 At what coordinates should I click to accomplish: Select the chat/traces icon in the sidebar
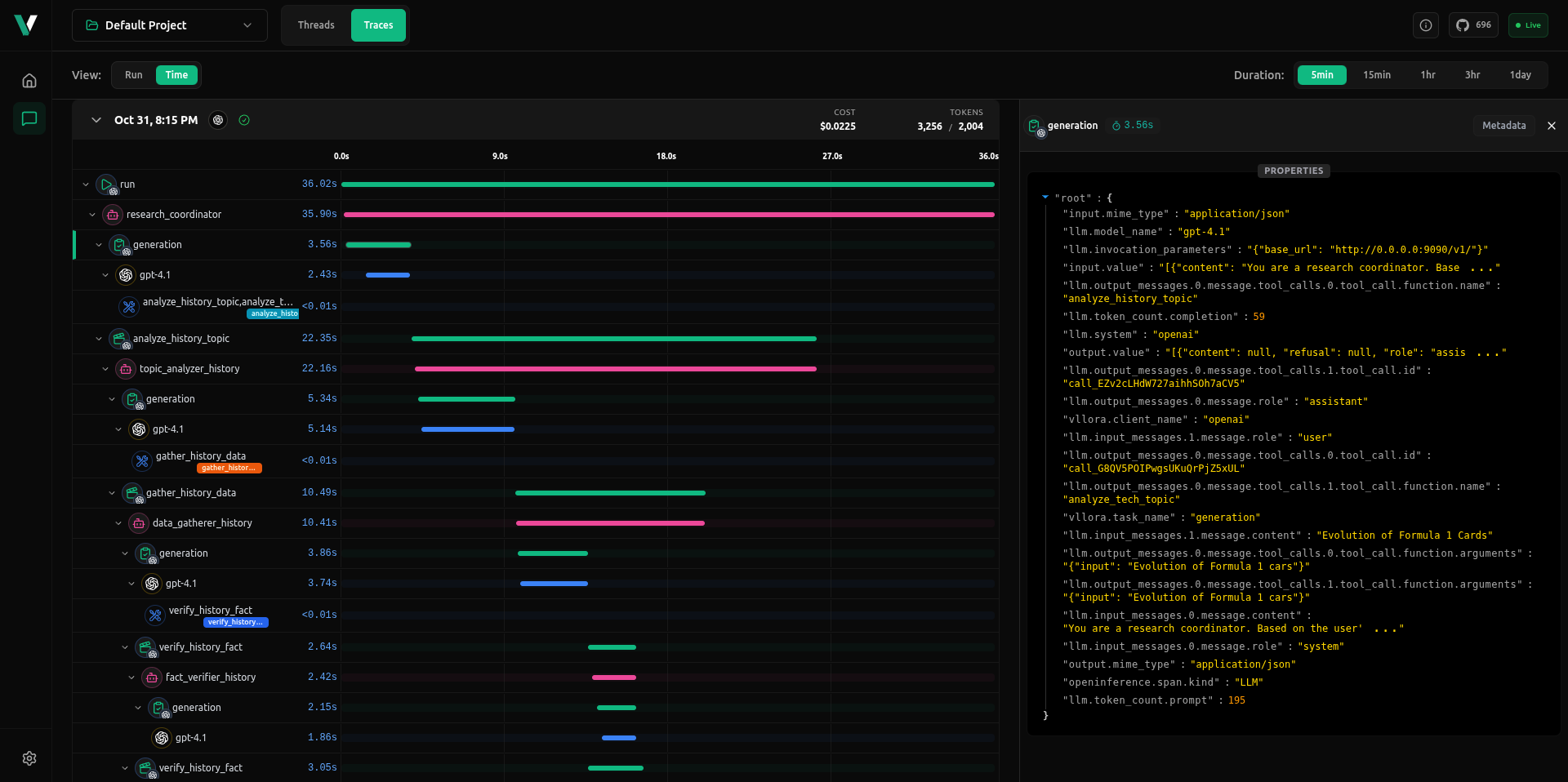click(x=29, y=118)
